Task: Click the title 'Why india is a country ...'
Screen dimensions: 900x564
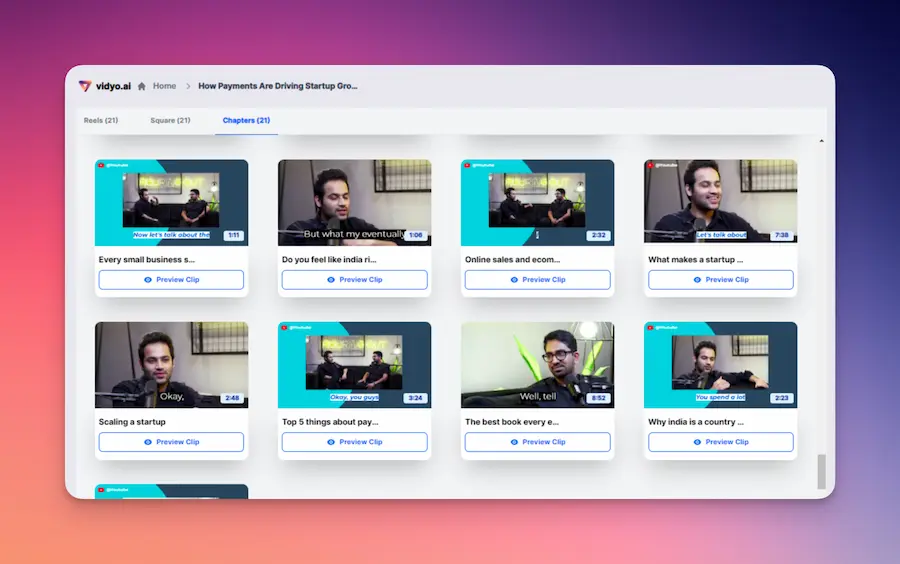Action: [696, 422]
